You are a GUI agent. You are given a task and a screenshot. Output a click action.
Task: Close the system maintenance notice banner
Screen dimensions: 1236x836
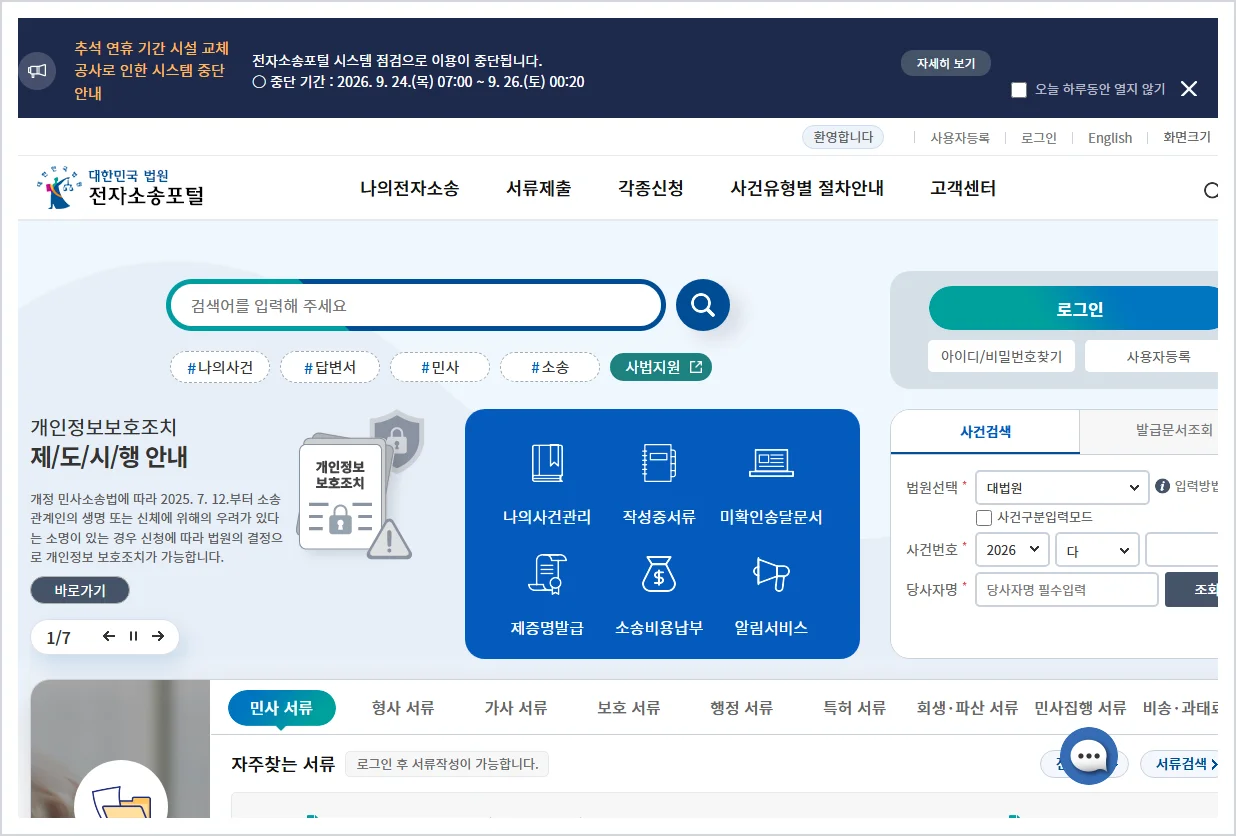tap(1189, 89)
